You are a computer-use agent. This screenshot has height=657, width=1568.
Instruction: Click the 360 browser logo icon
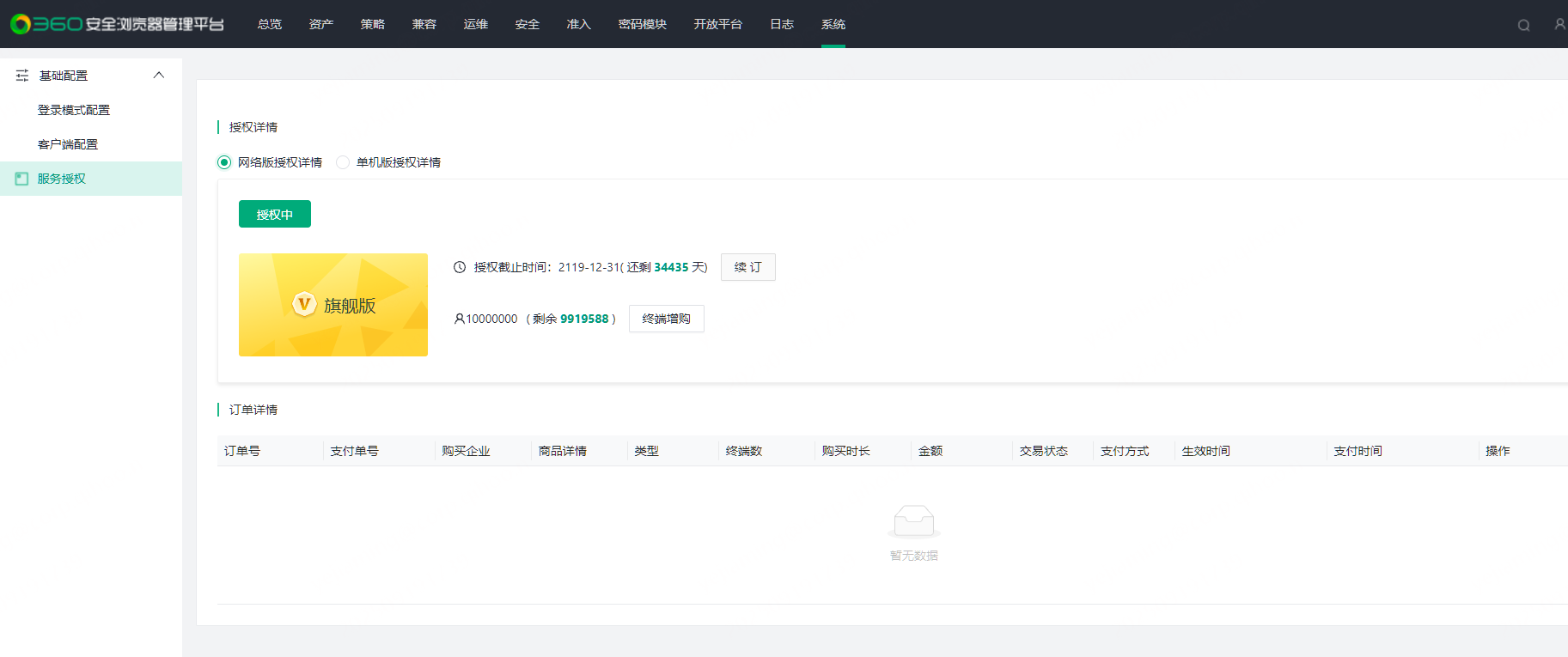pos(21,24)
